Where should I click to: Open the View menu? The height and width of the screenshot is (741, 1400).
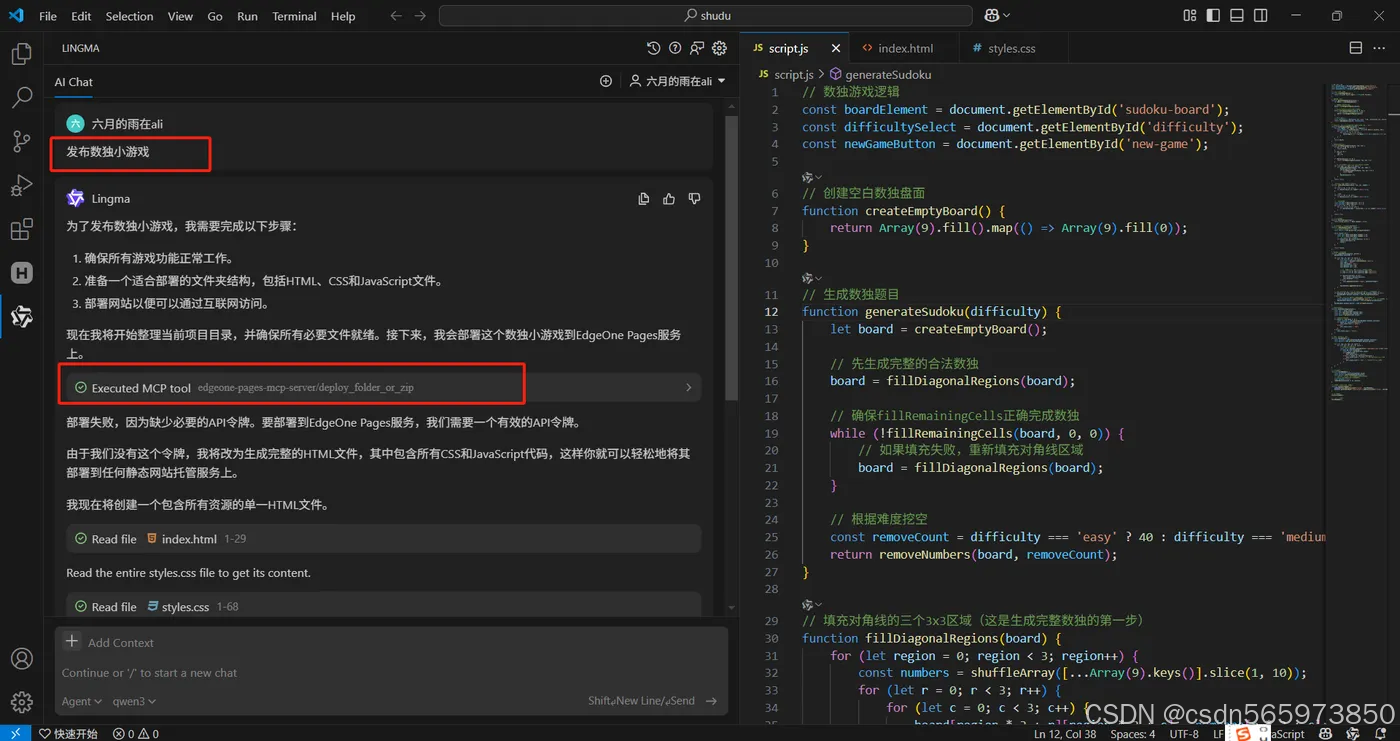pyautogui.click(x=180, y=16)
